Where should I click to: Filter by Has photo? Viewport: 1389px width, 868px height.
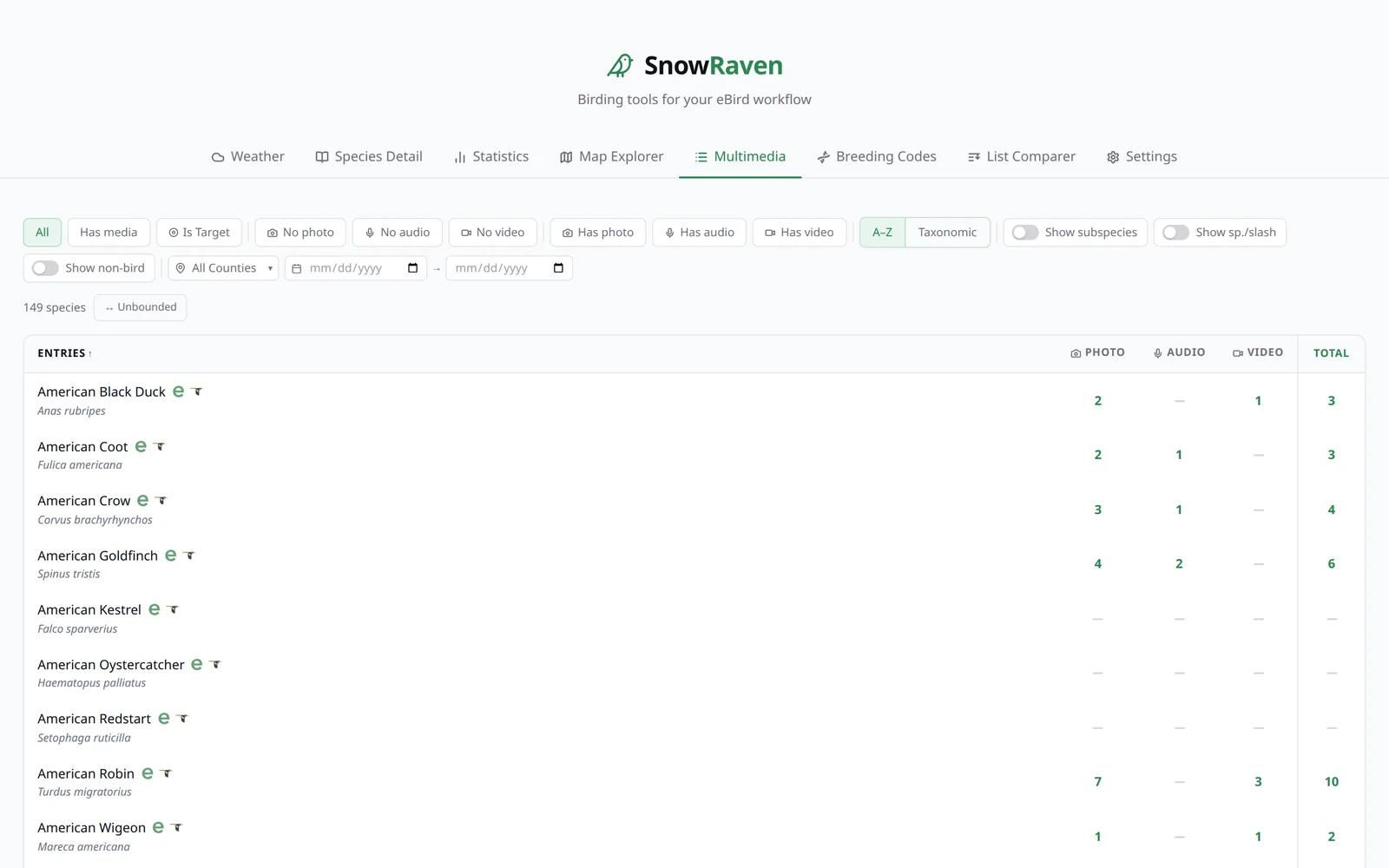point(598,233)
